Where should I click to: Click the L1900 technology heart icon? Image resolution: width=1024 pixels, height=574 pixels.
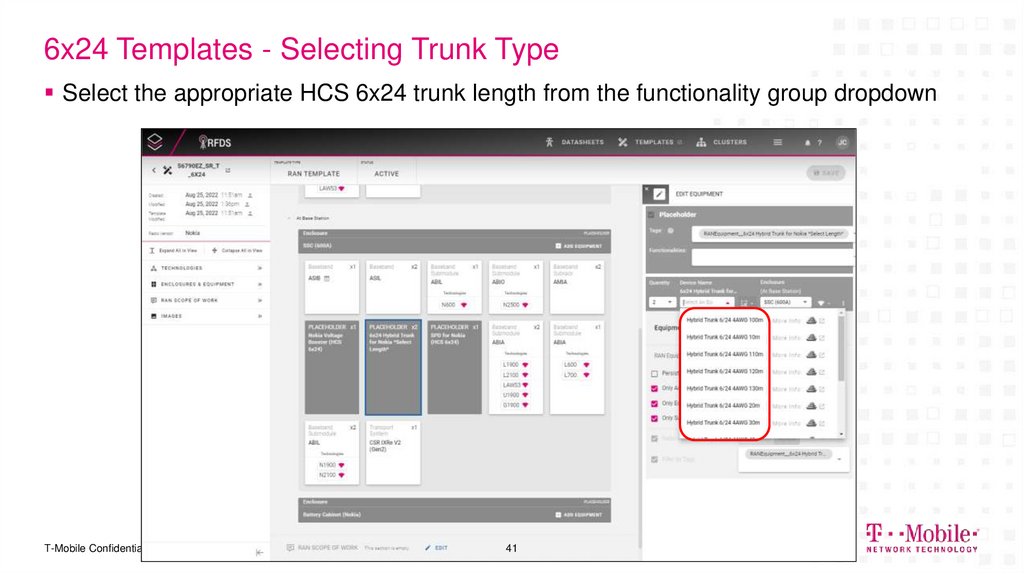(525, 365)
